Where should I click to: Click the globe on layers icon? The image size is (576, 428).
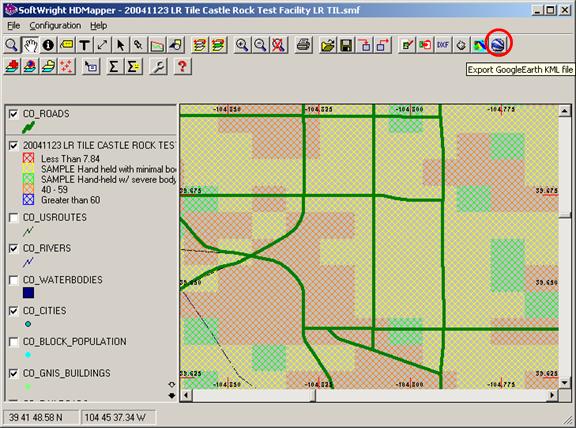[x=30, y=66]
